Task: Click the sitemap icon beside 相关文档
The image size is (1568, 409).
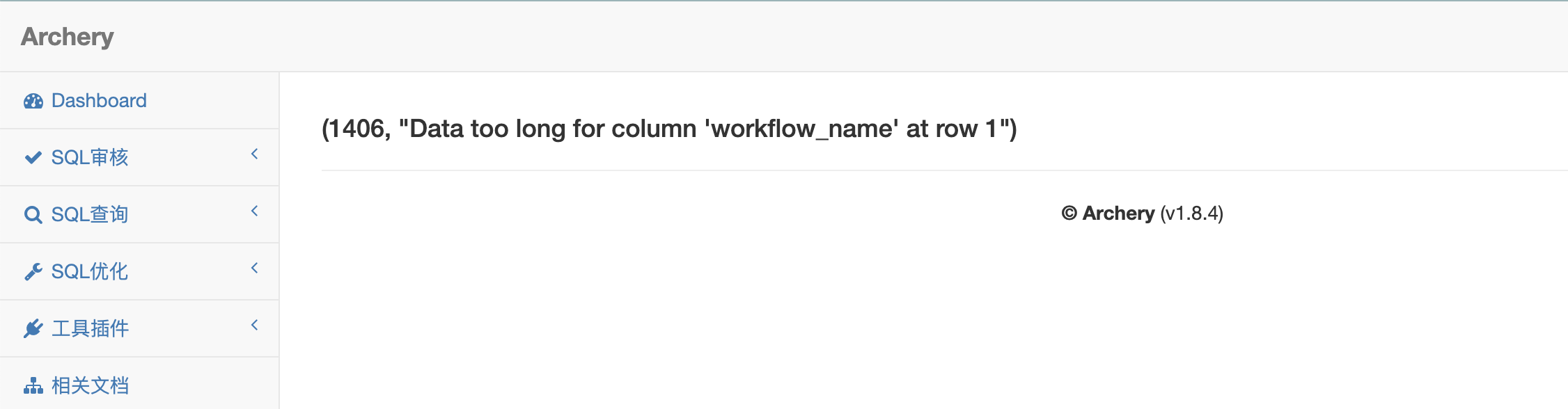Action: [x=32, y=383]
